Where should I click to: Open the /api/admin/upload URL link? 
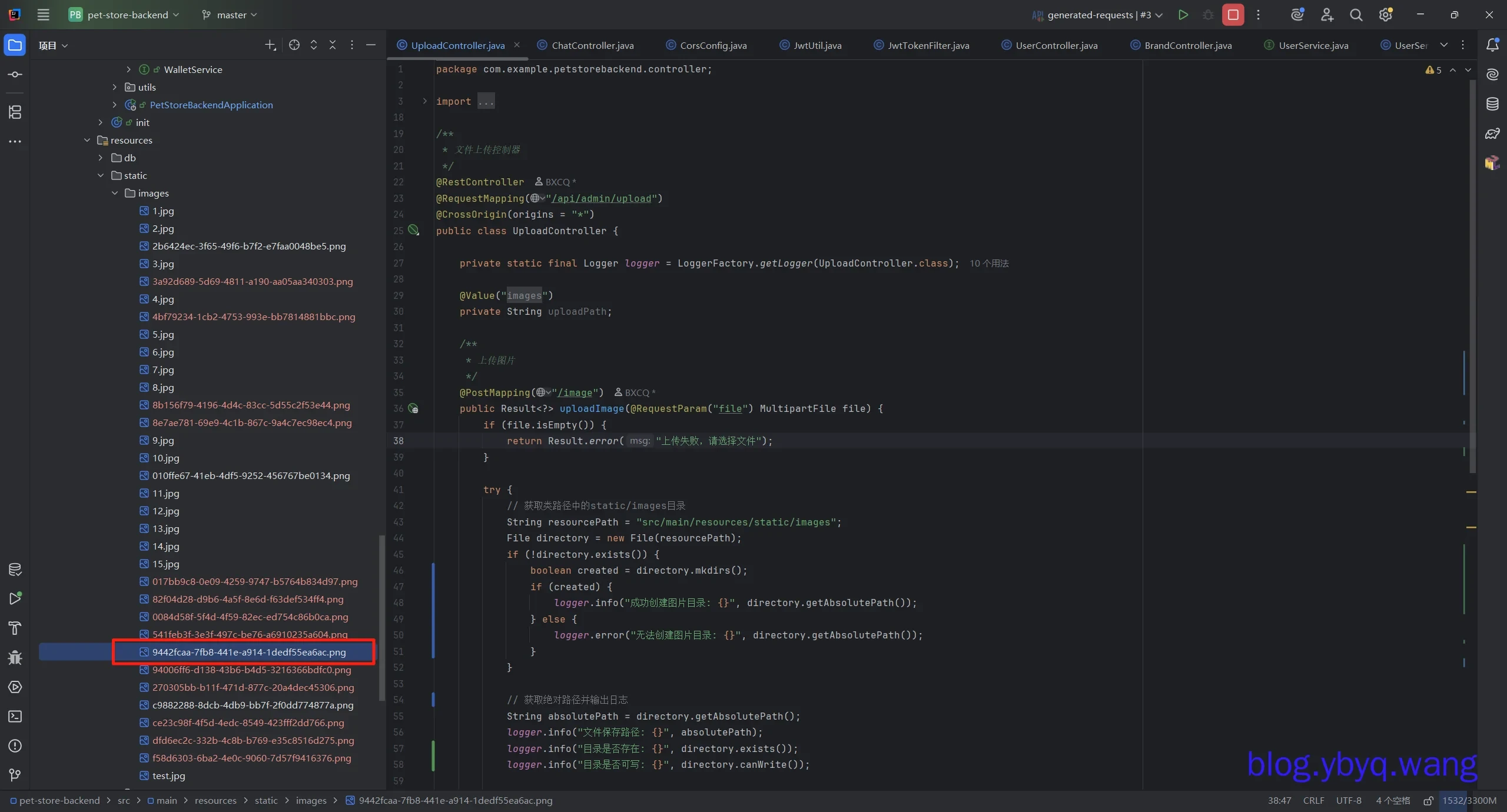[x=601, y=198]
